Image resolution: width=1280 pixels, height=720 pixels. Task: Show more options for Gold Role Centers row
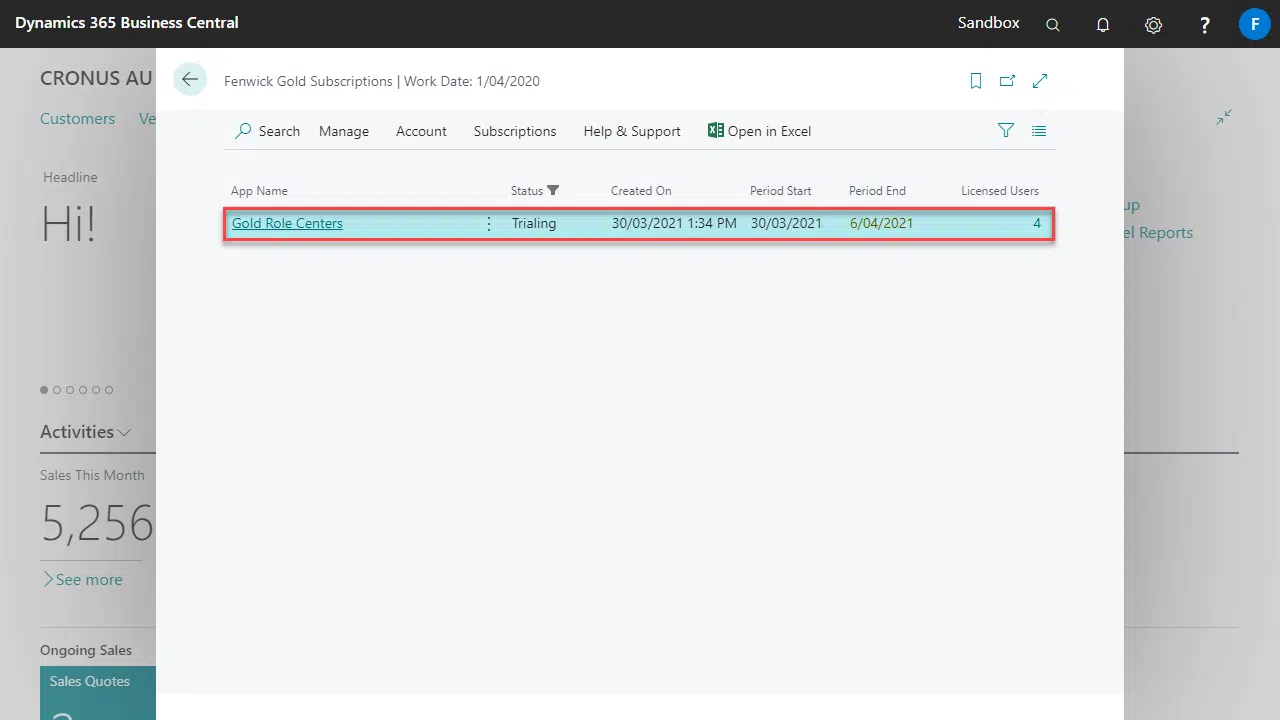(x=489, y=224)
